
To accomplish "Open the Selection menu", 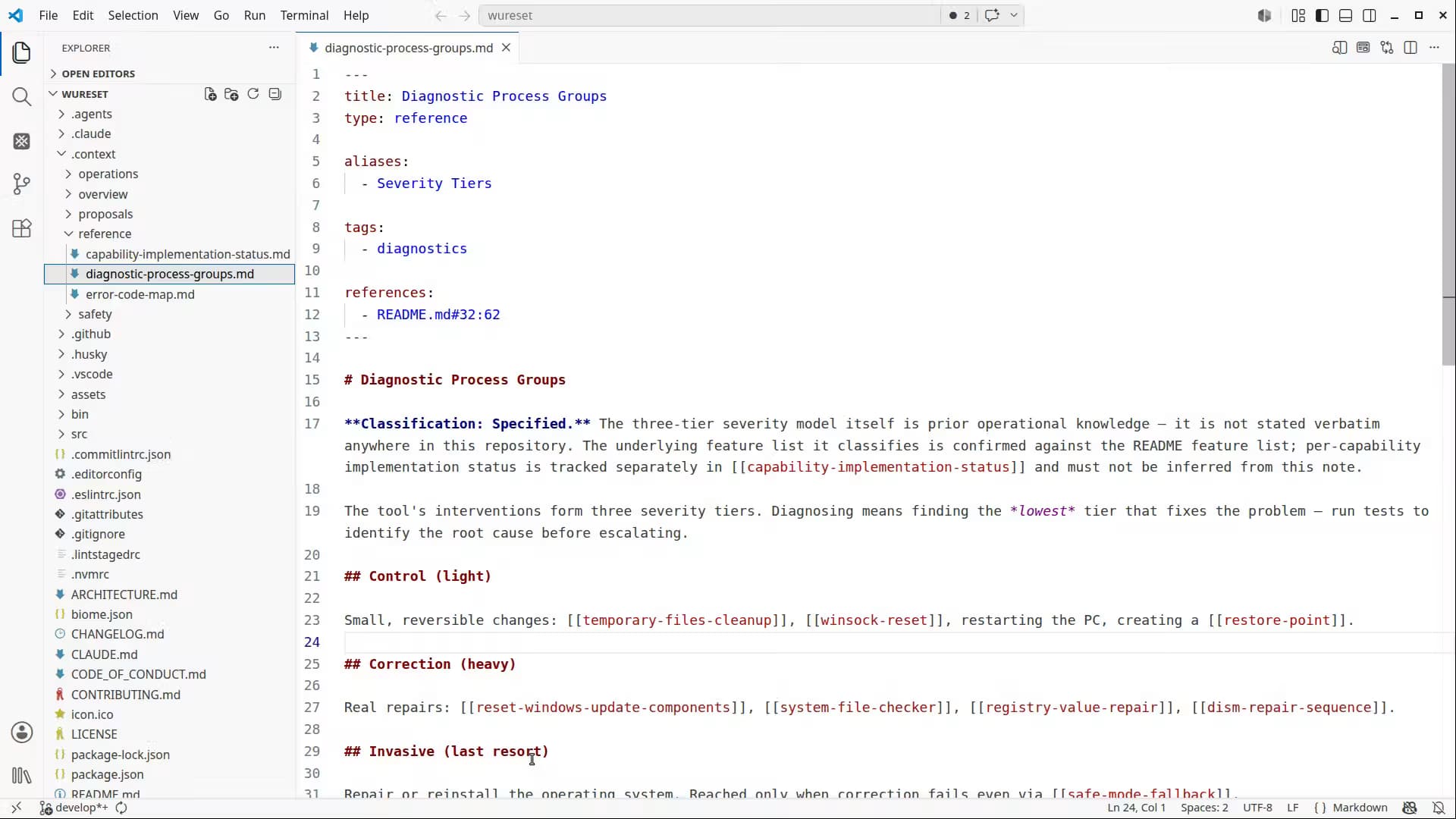I will click(133, 15).
